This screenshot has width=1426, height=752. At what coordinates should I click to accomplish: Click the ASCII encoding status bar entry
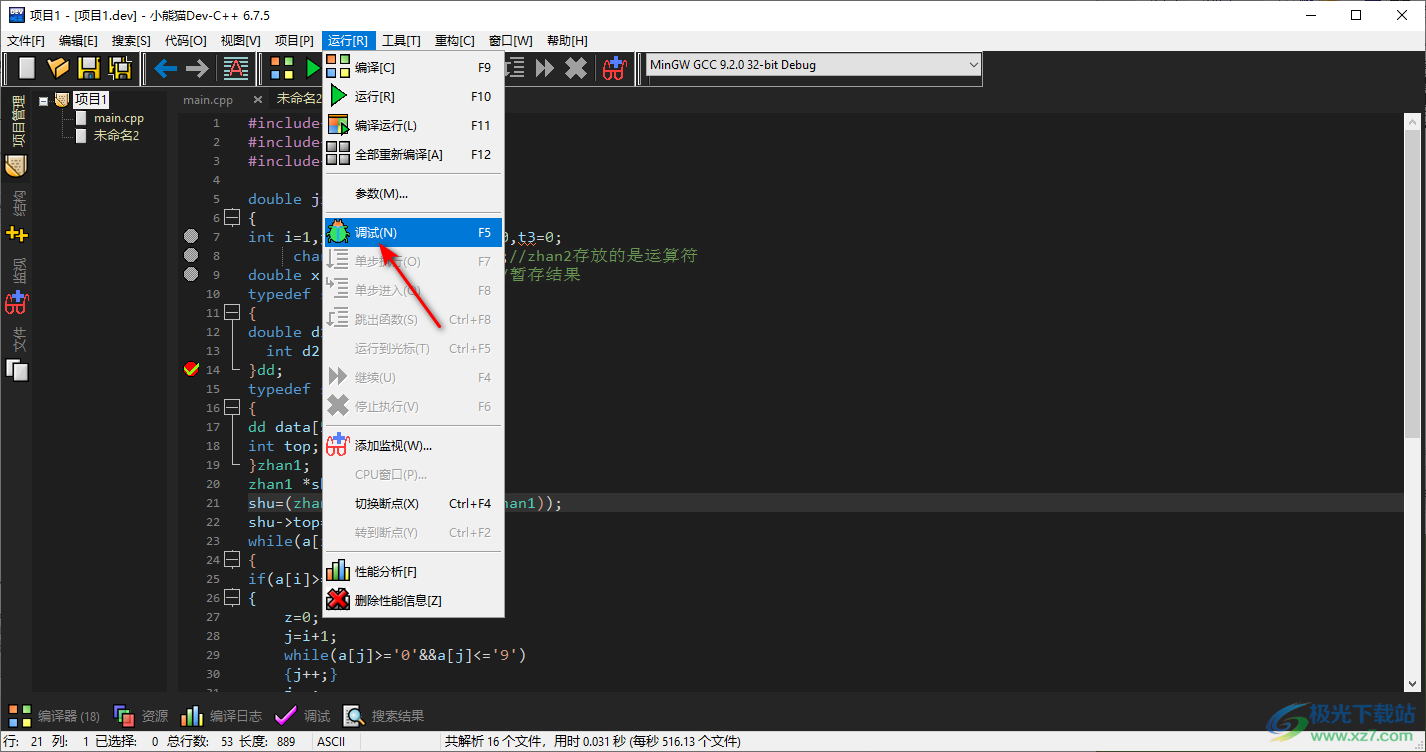click(331, 742)
